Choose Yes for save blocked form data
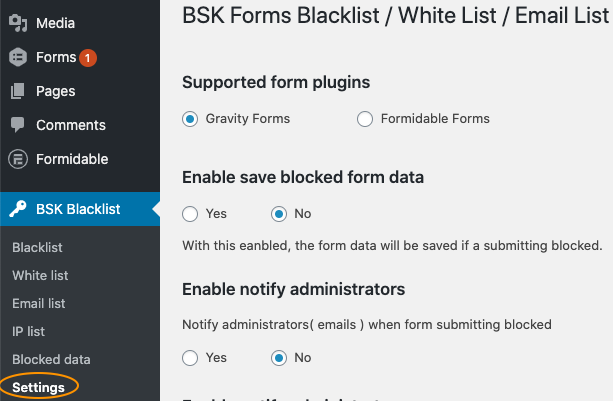This screenshot has width=613, height=401. click(x=191, y=214)
